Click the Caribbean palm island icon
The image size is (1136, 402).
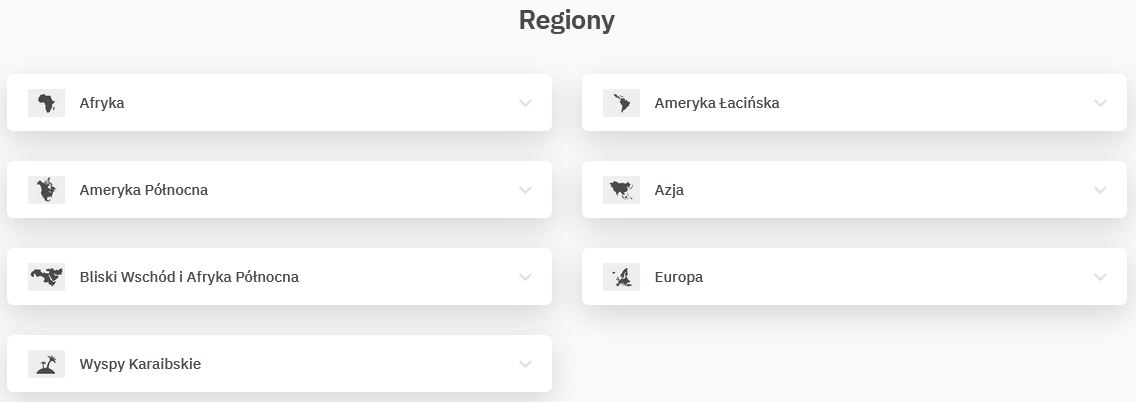pos(46,364)
